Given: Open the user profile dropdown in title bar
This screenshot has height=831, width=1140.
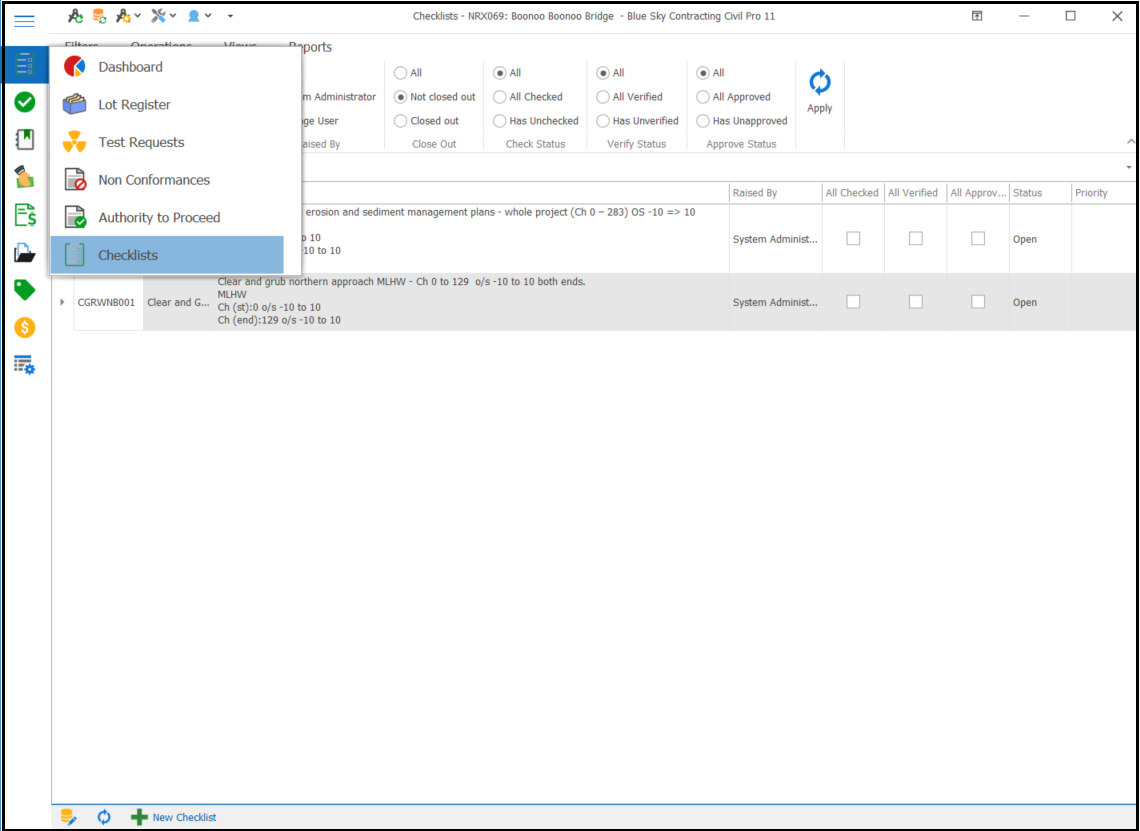Looking at the screenshot, I should pyautogui.click(x=199, y=16).
